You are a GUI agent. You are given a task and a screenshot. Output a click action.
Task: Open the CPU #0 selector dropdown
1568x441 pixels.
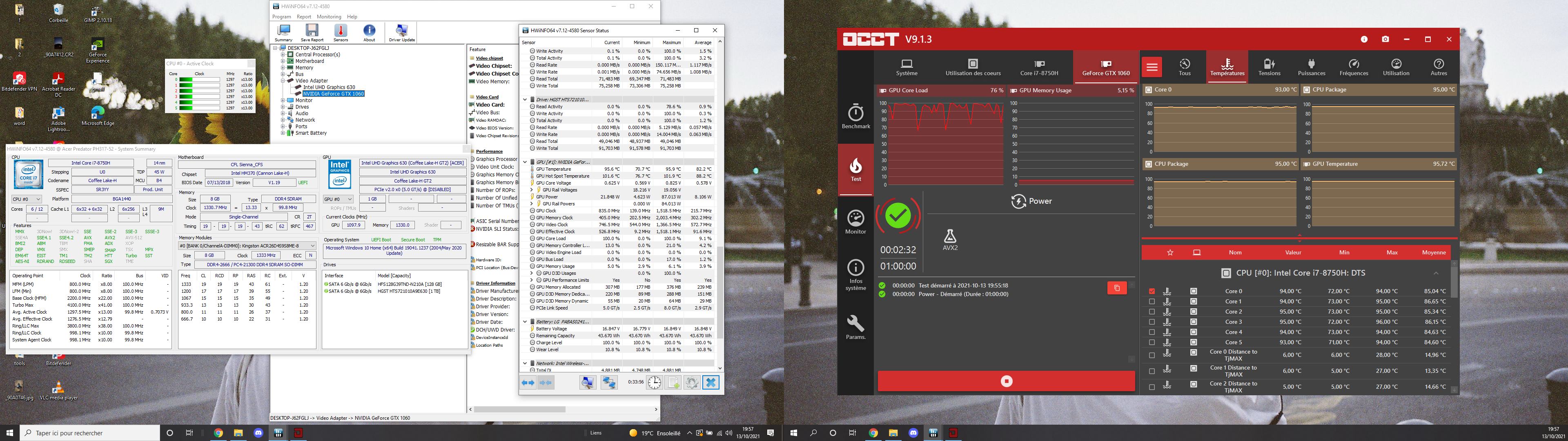pos(27,199)
